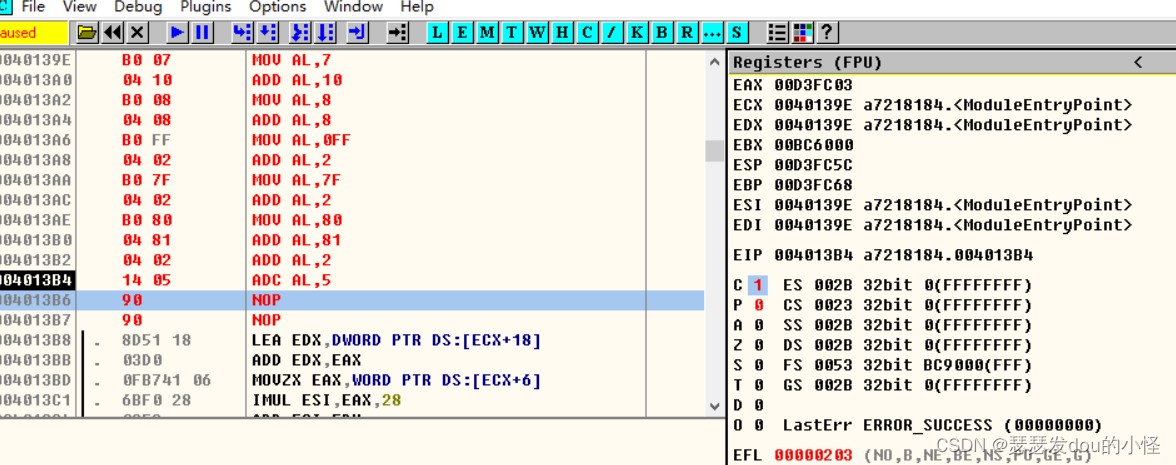Click the Step into icon
1176x465 pixels.
click(x=242, y=32)
